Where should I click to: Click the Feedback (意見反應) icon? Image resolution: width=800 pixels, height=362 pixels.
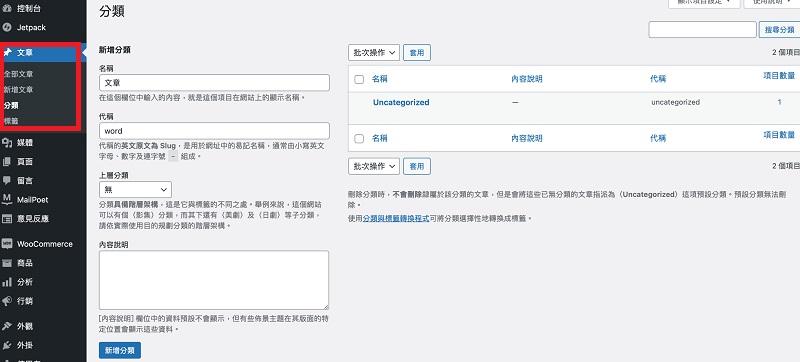[x=7, y=219]
